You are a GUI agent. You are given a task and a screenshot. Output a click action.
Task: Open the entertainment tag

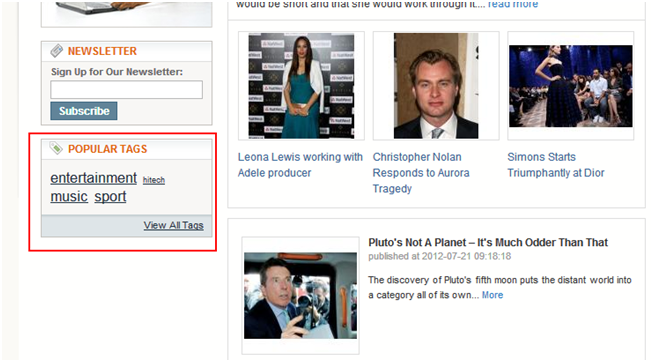coord(93,178)
